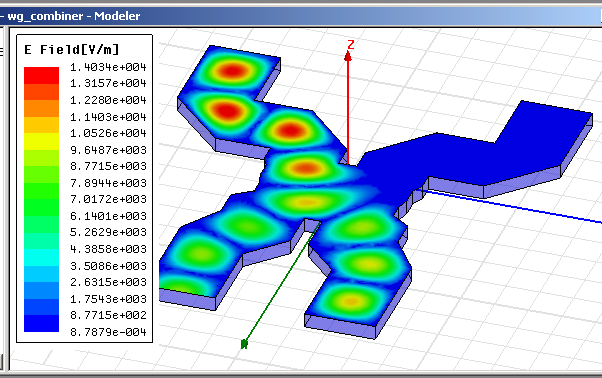The width and height of the screenshot is (602, 378).
Task: Click the yellow band in the color scale
Action: click(41, 142)
